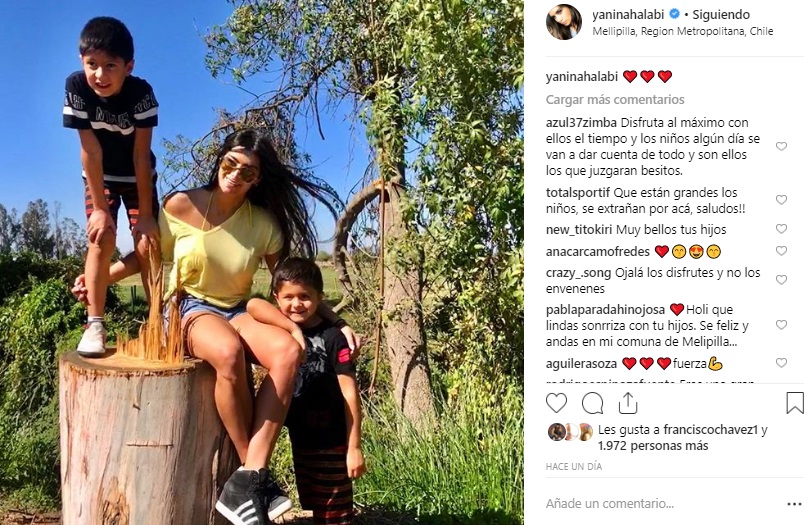
Task: Share the post using the upload arrow icon
Action: click(628, 403)
